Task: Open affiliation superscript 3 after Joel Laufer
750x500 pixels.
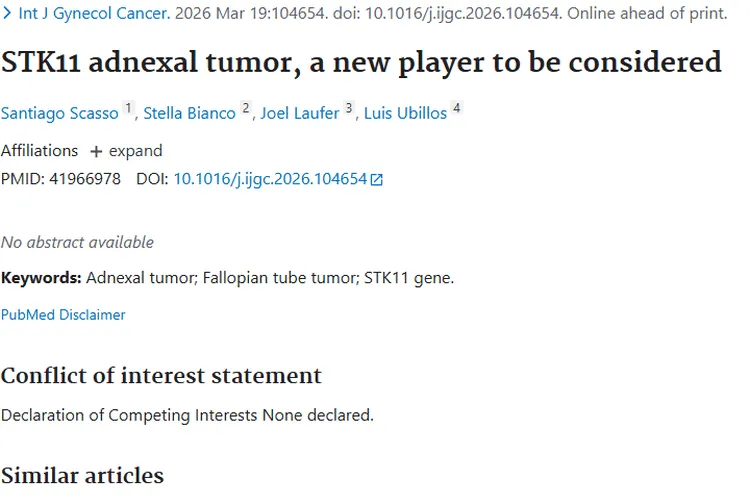Action: [x=349, y=109]
